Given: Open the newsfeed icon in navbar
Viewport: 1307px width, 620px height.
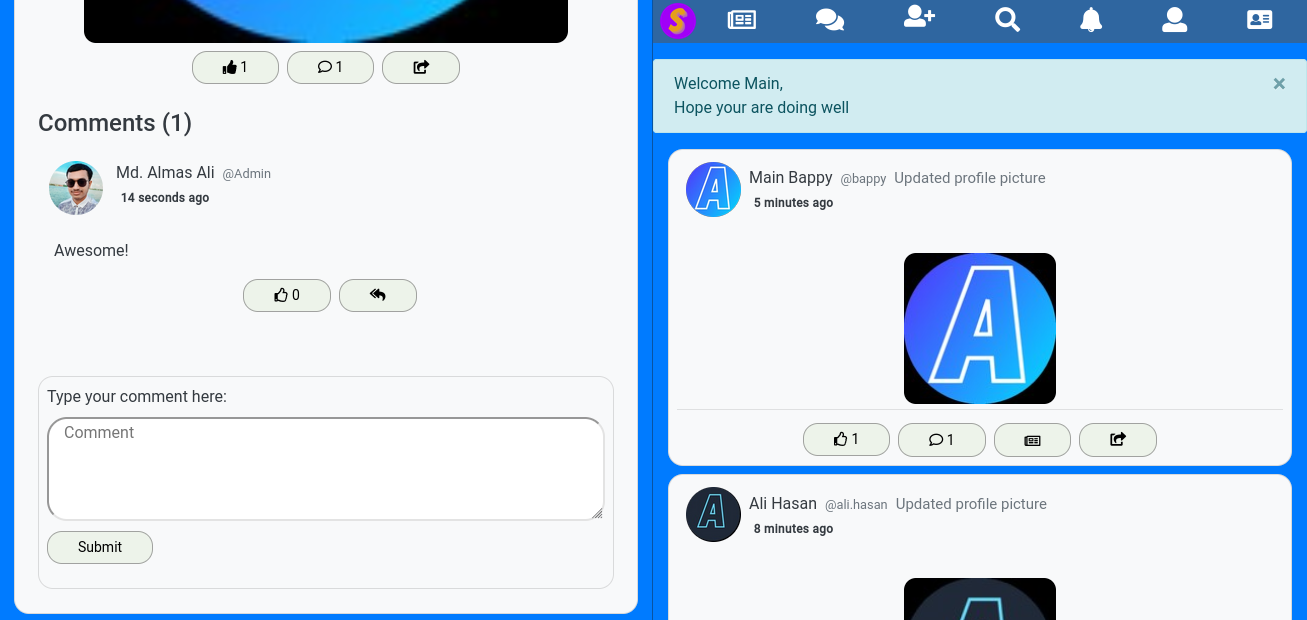Looking at the screenshot, I should (x=742, y=19).
